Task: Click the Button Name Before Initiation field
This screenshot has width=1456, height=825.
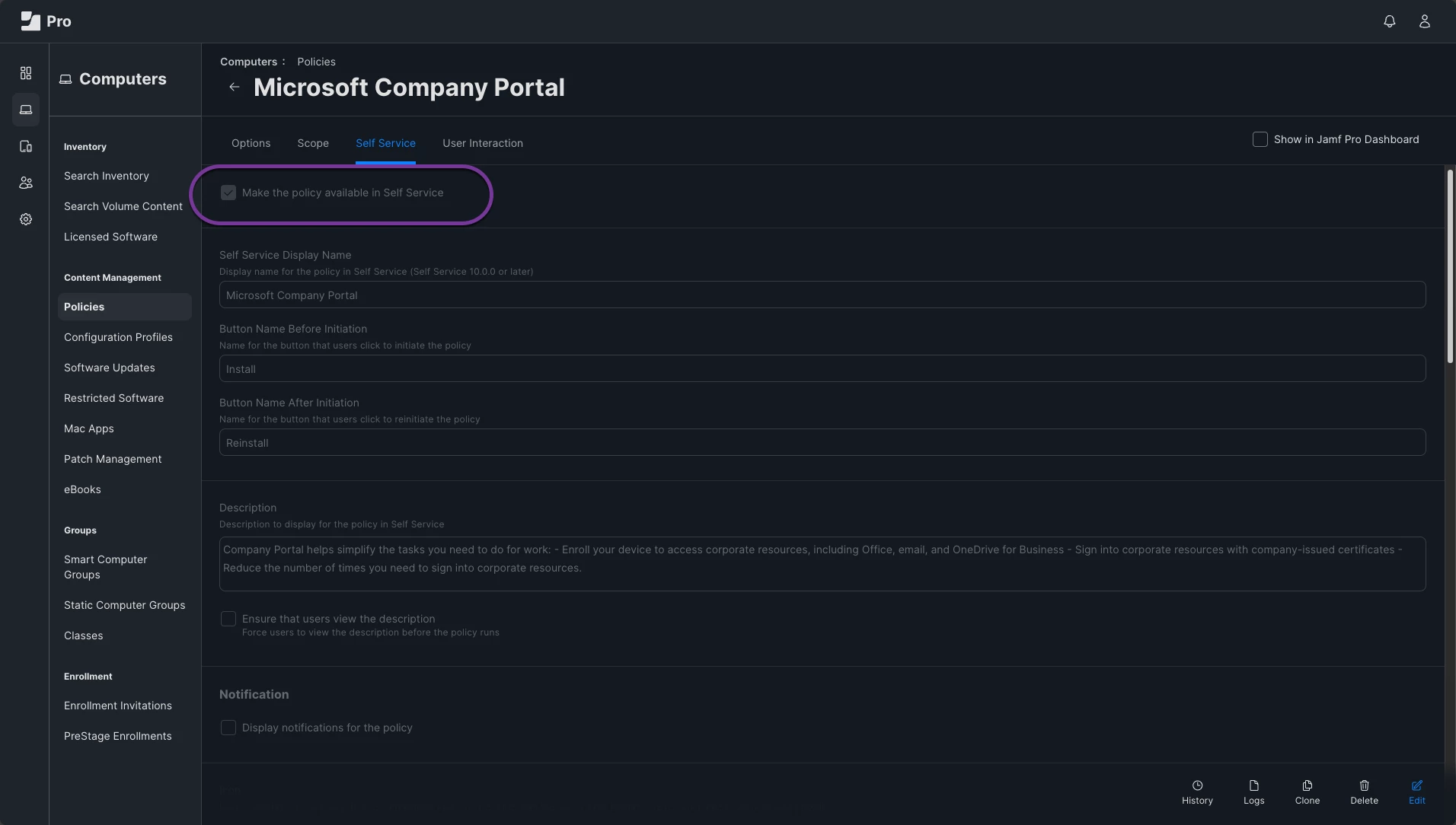Action: 822,368
